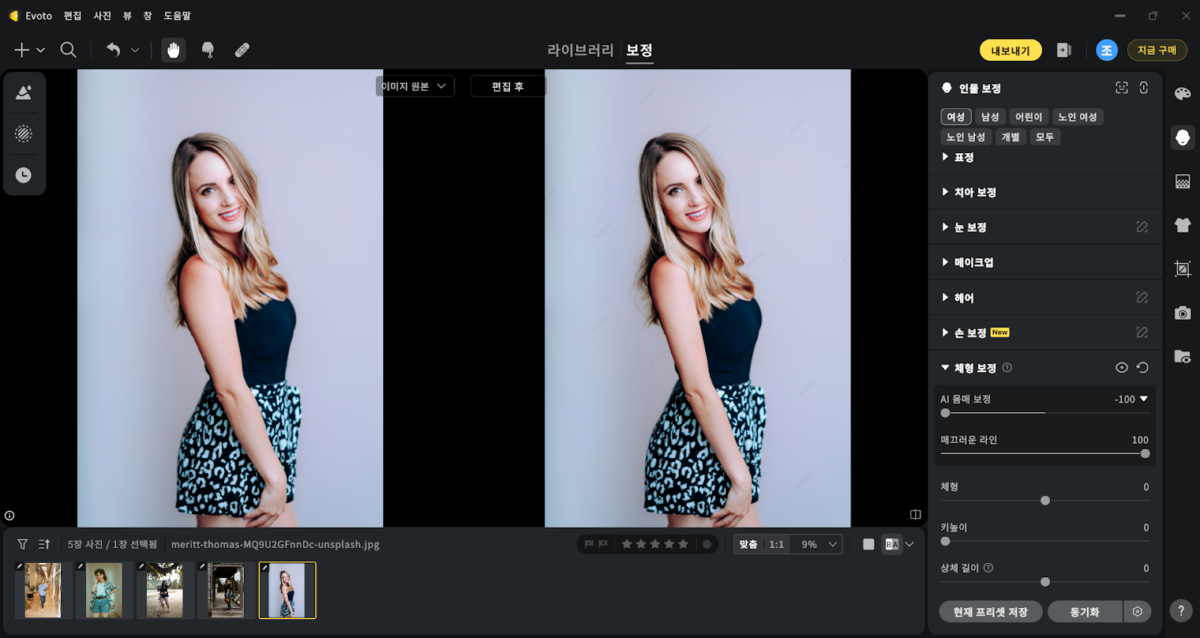Open the portrait head retouch panel icon

pyautogui.click(x=1183, y=137)
